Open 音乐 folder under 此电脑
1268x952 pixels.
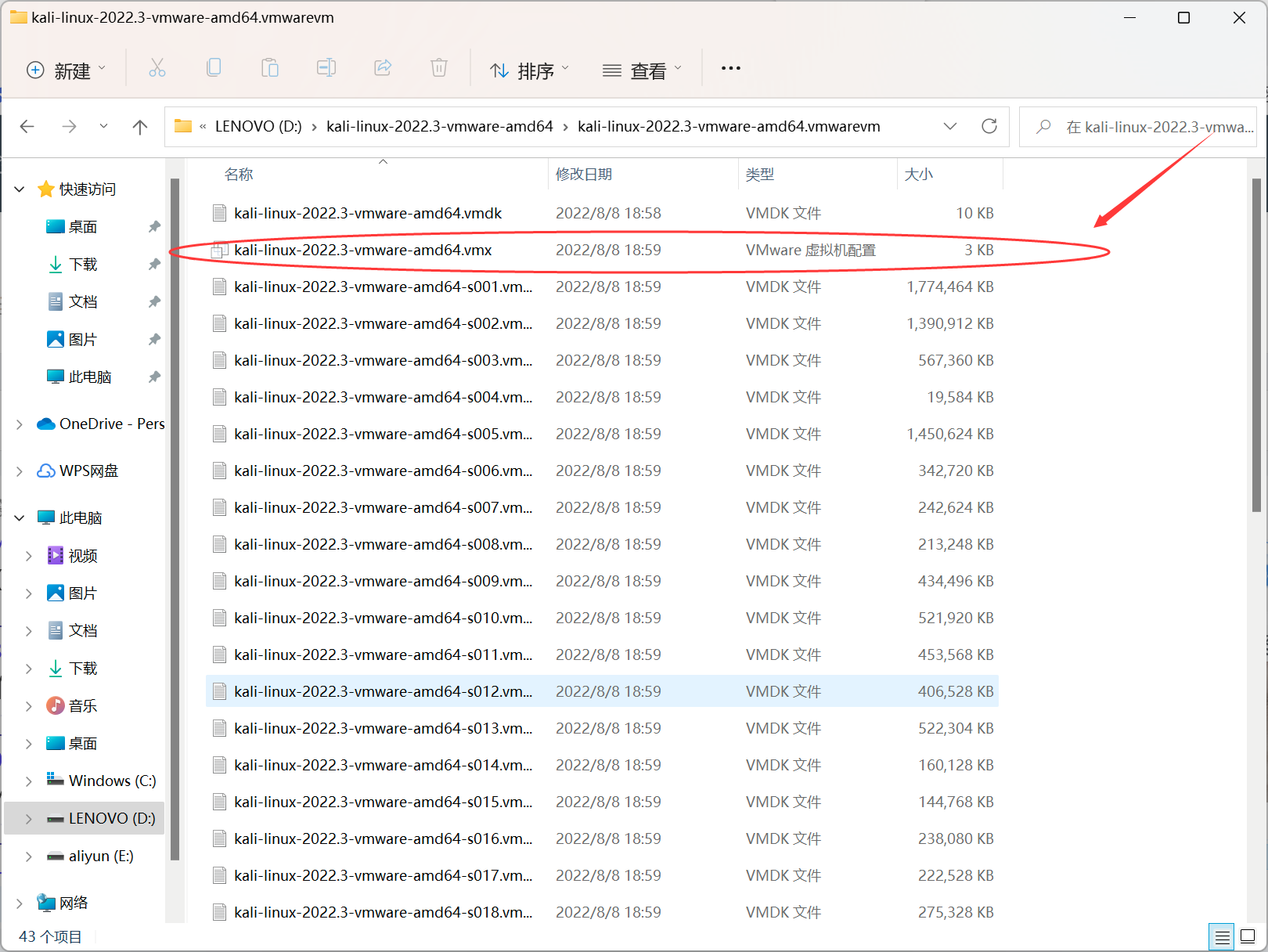pos(83,706)
